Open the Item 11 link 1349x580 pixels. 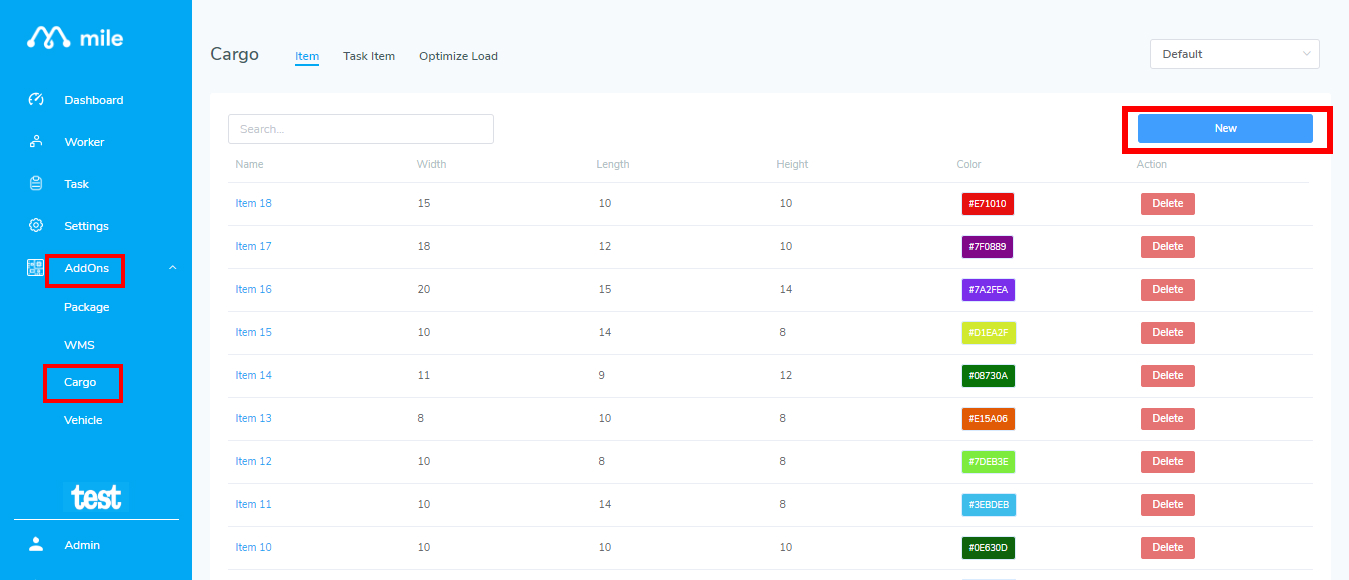coord(253,504)
